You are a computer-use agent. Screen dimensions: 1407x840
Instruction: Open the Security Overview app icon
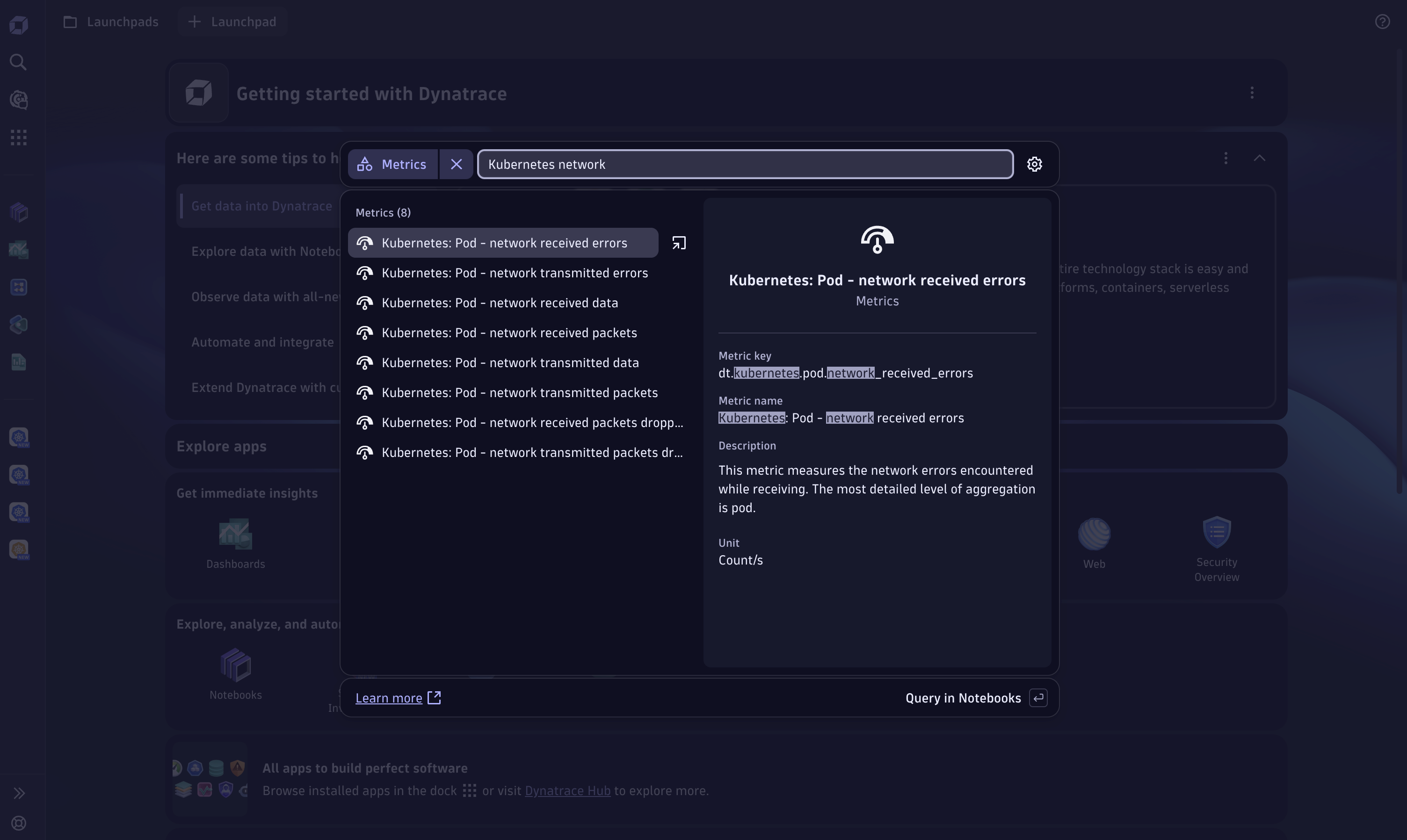[x=1216, y=533]
